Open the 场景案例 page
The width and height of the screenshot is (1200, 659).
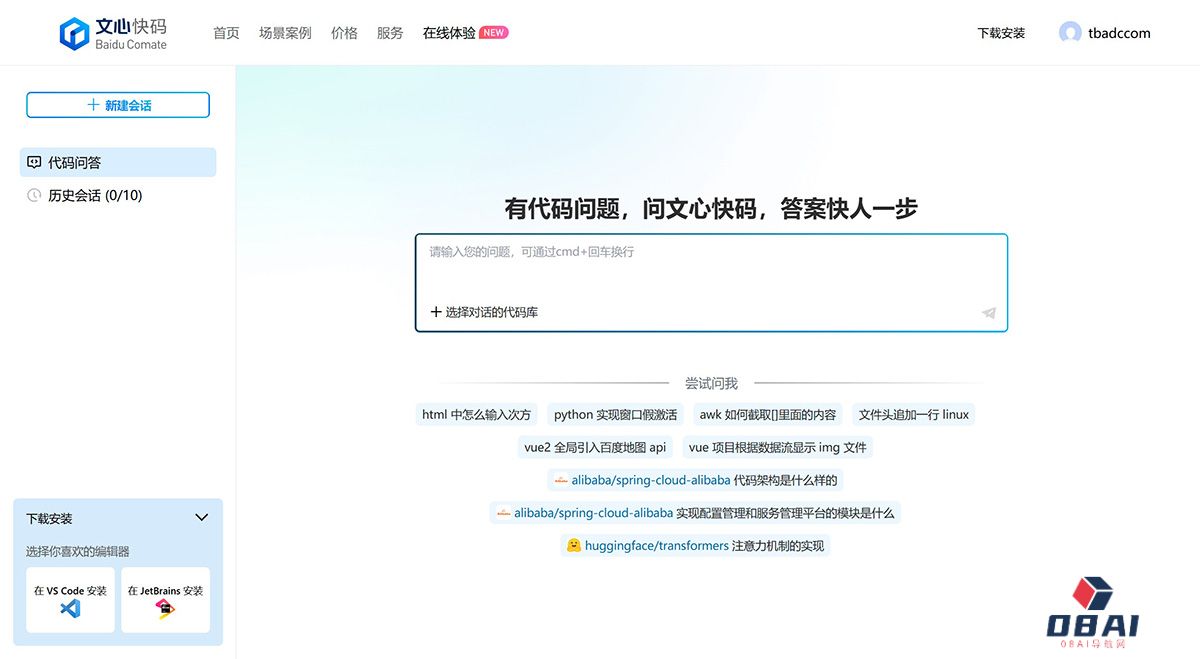click(x=285, y=32)
